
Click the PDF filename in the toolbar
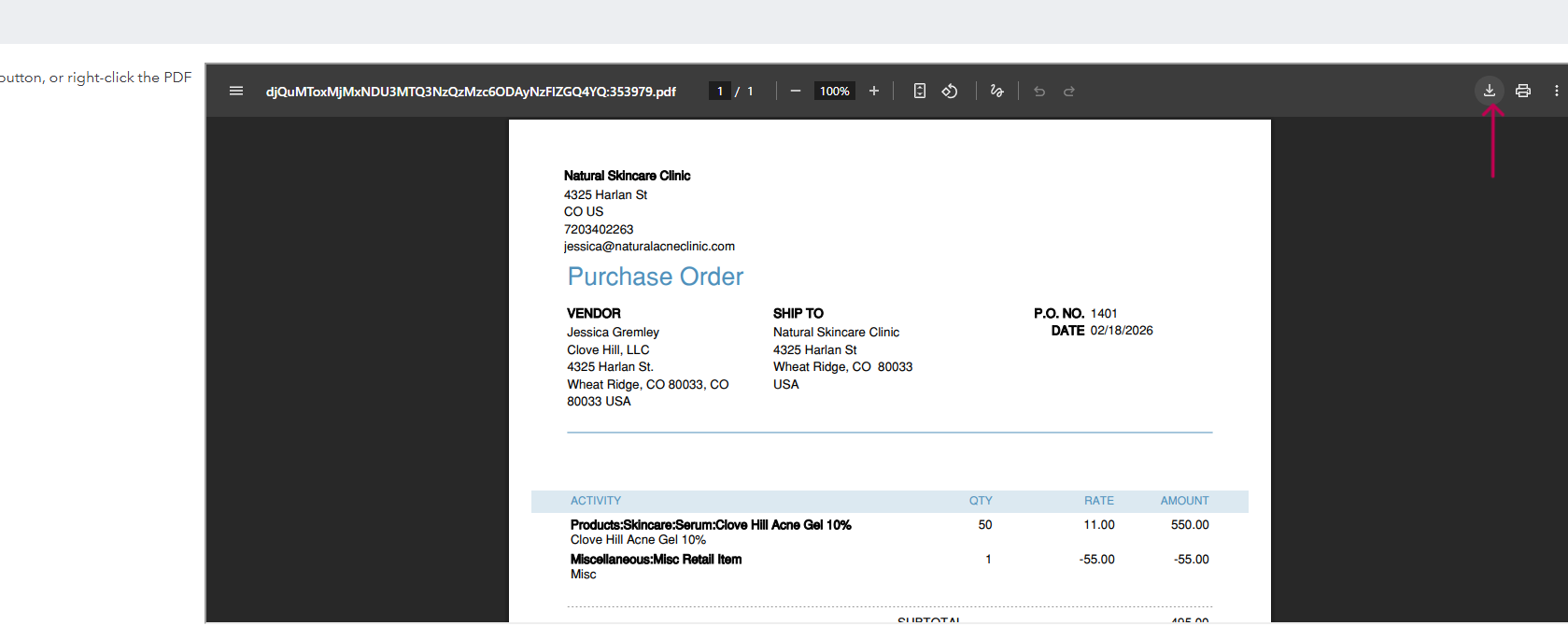[471, 92]
